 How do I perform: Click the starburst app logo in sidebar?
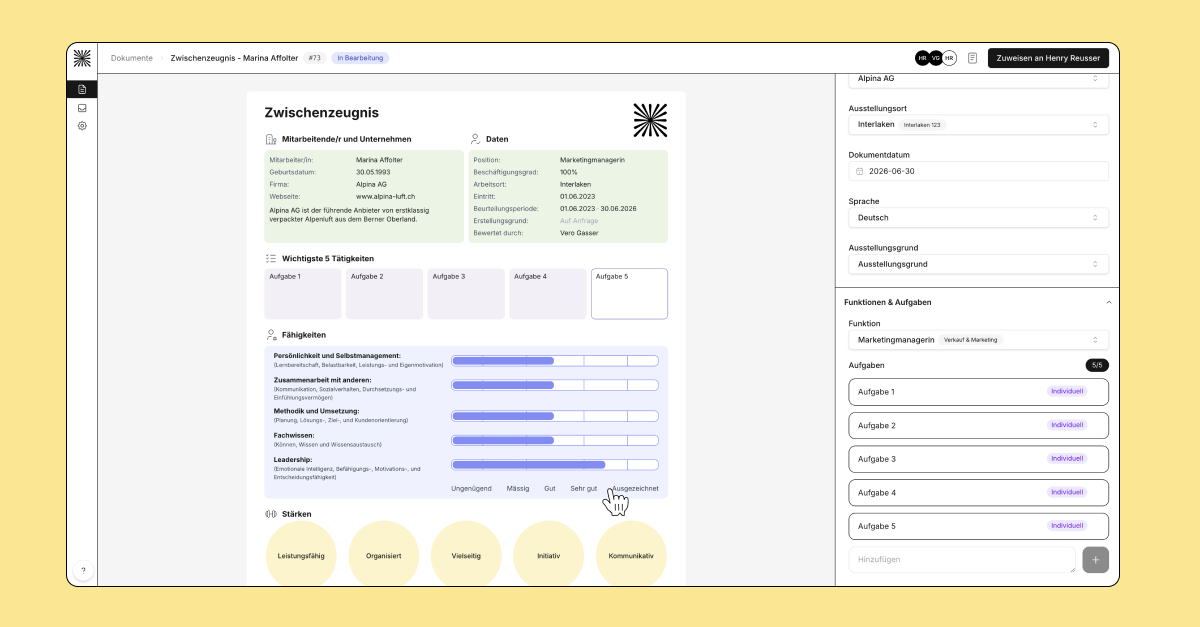click(82, 58)
